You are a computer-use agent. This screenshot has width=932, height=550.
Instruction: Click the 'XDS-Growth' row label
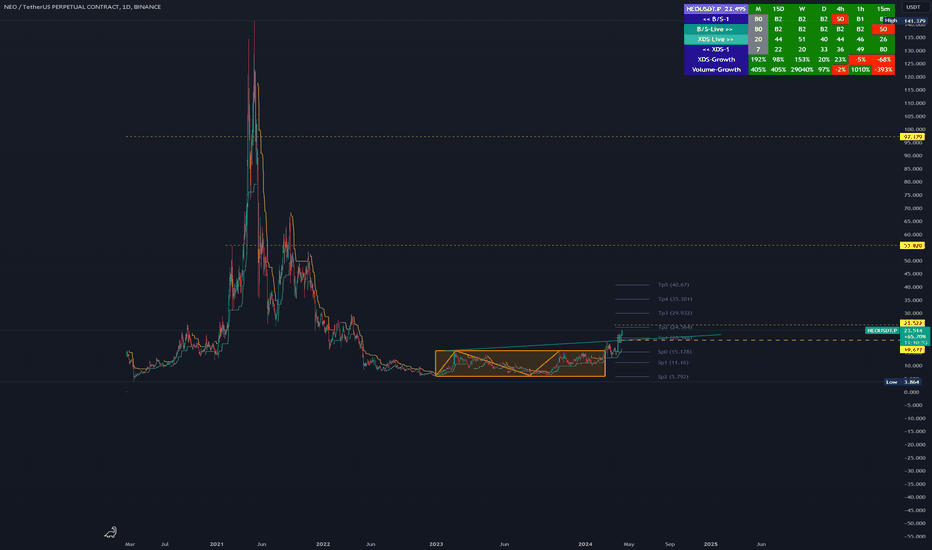pos(716,59)
